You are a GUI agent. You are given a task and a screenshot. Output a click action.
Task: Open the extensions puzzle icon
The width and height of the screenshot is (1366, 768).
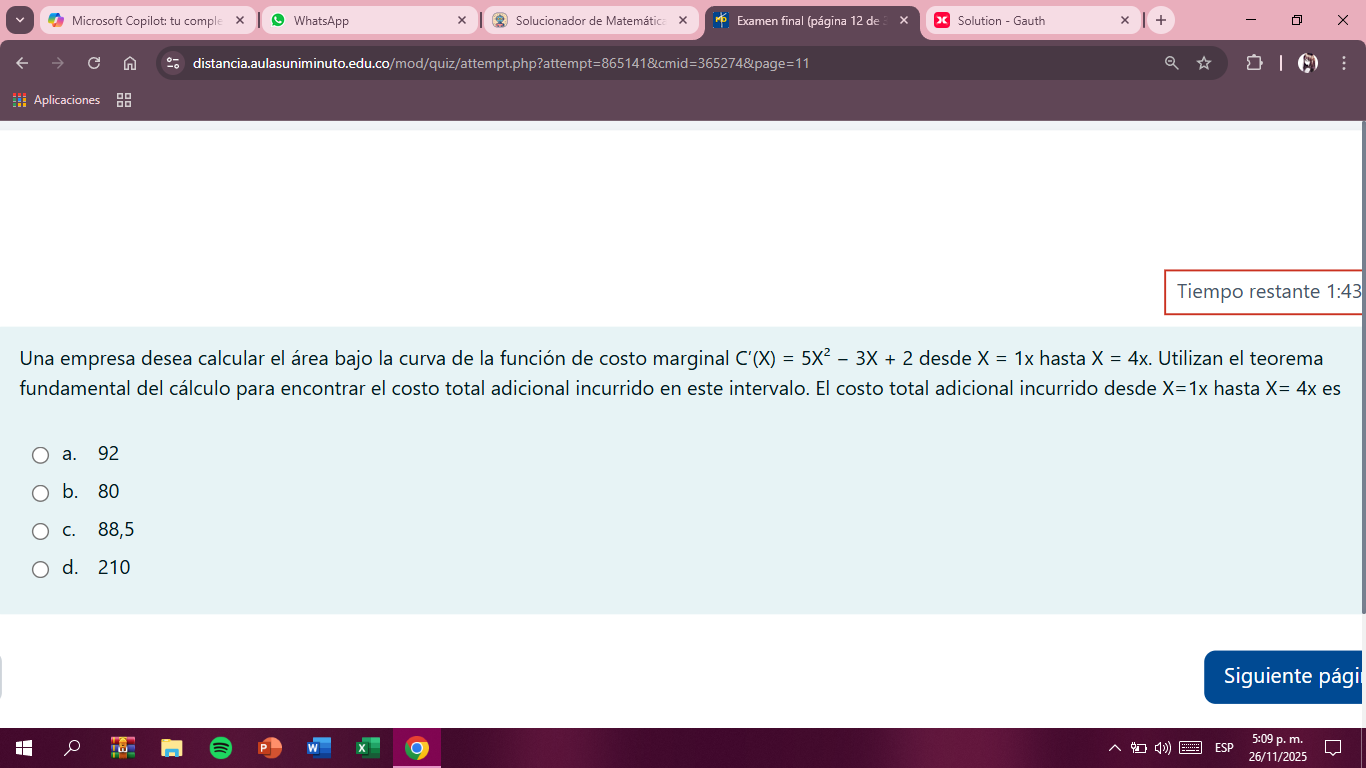[x=1254, y=63]
